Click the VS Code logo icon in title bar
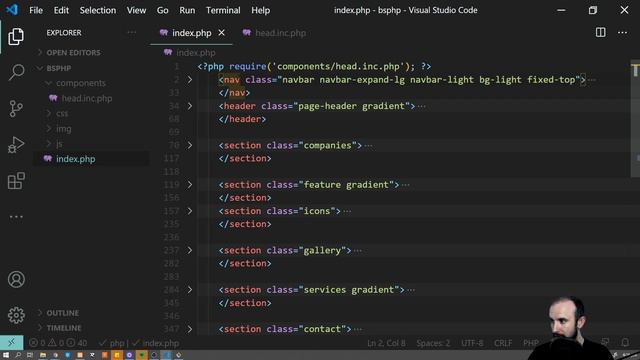The image size is (640, 360). click(12, 10)
